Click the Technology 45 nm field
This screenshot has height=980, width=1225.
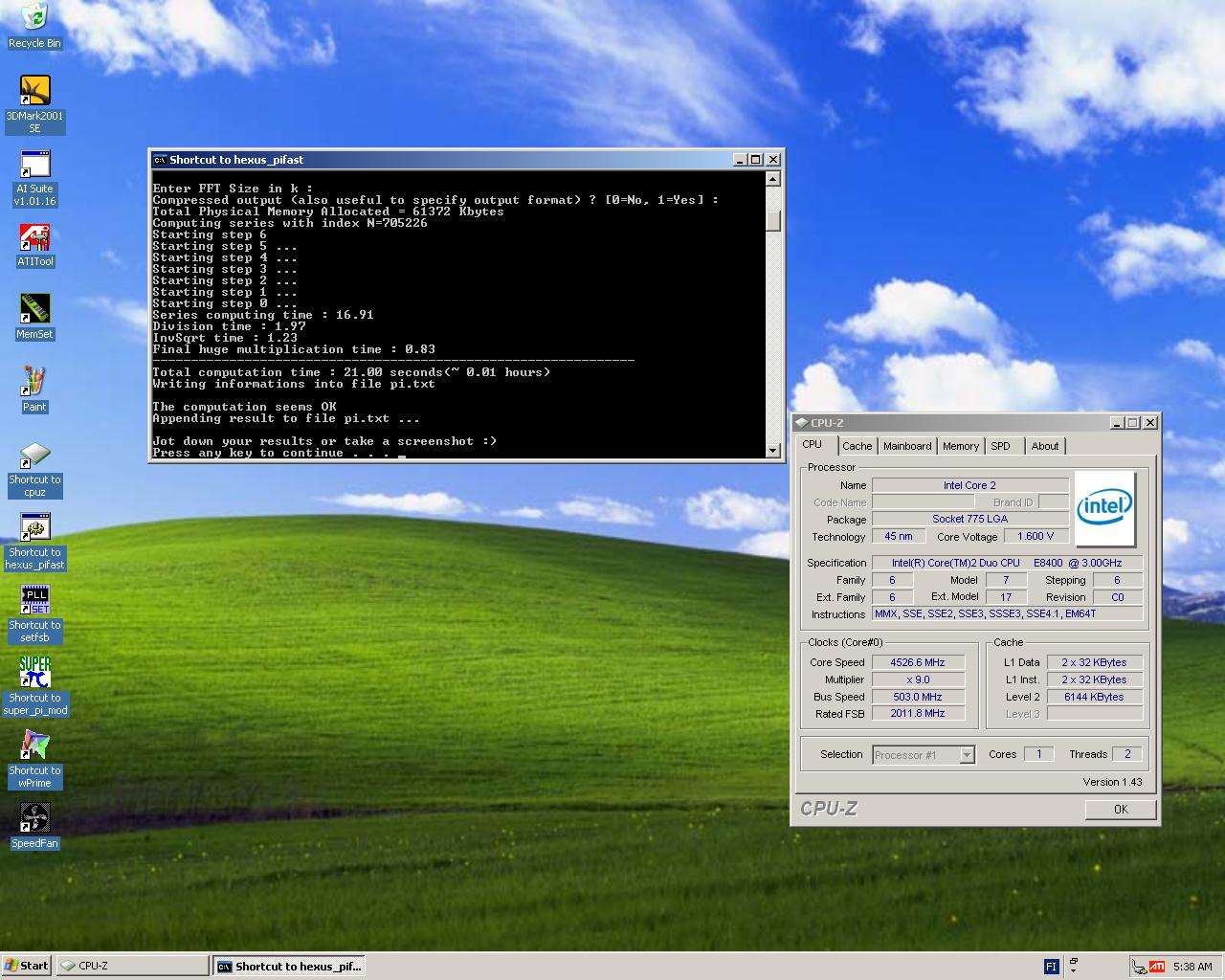[x=898, y=537]
